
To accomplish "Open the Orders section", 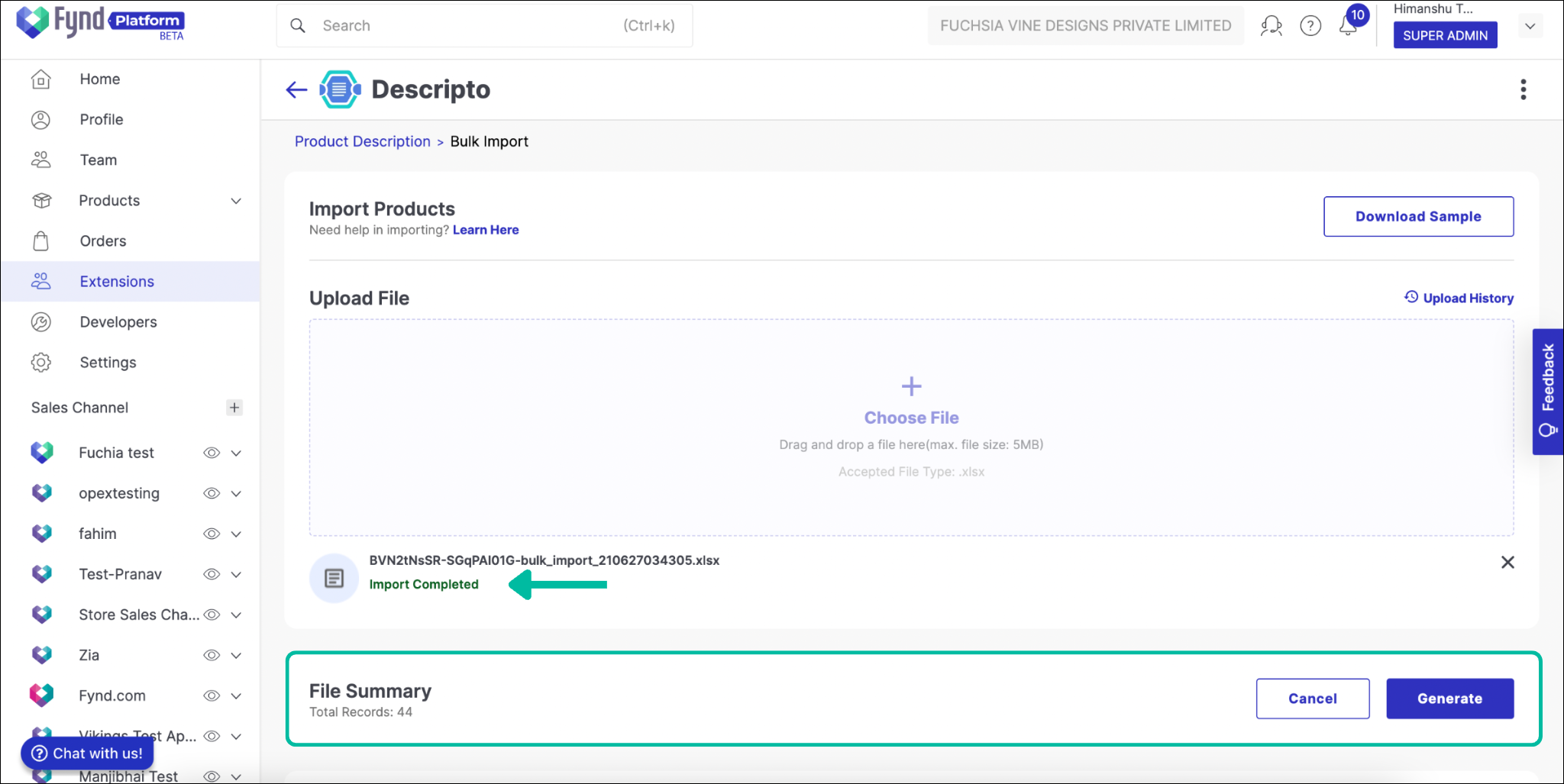I will (102, 240).
